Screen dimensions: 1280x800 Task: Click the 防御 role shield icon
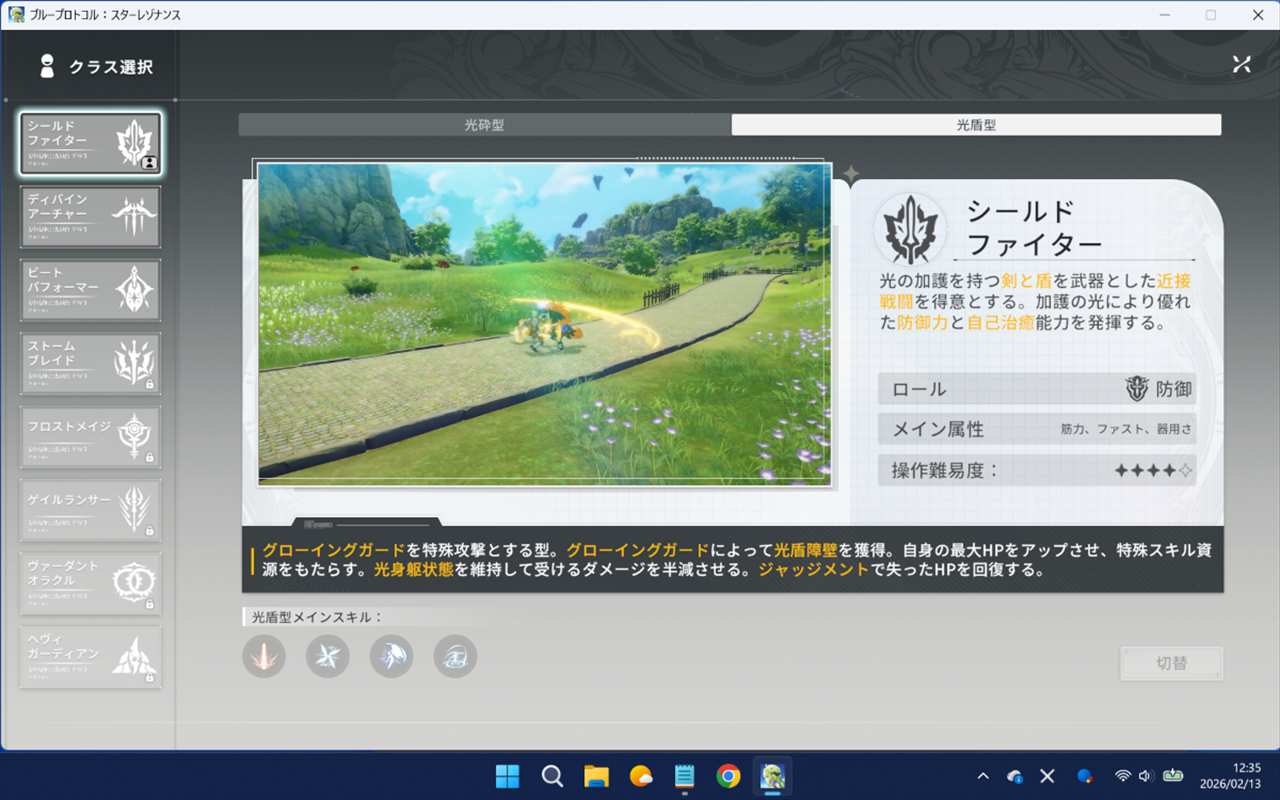[x=1137, y=389]
